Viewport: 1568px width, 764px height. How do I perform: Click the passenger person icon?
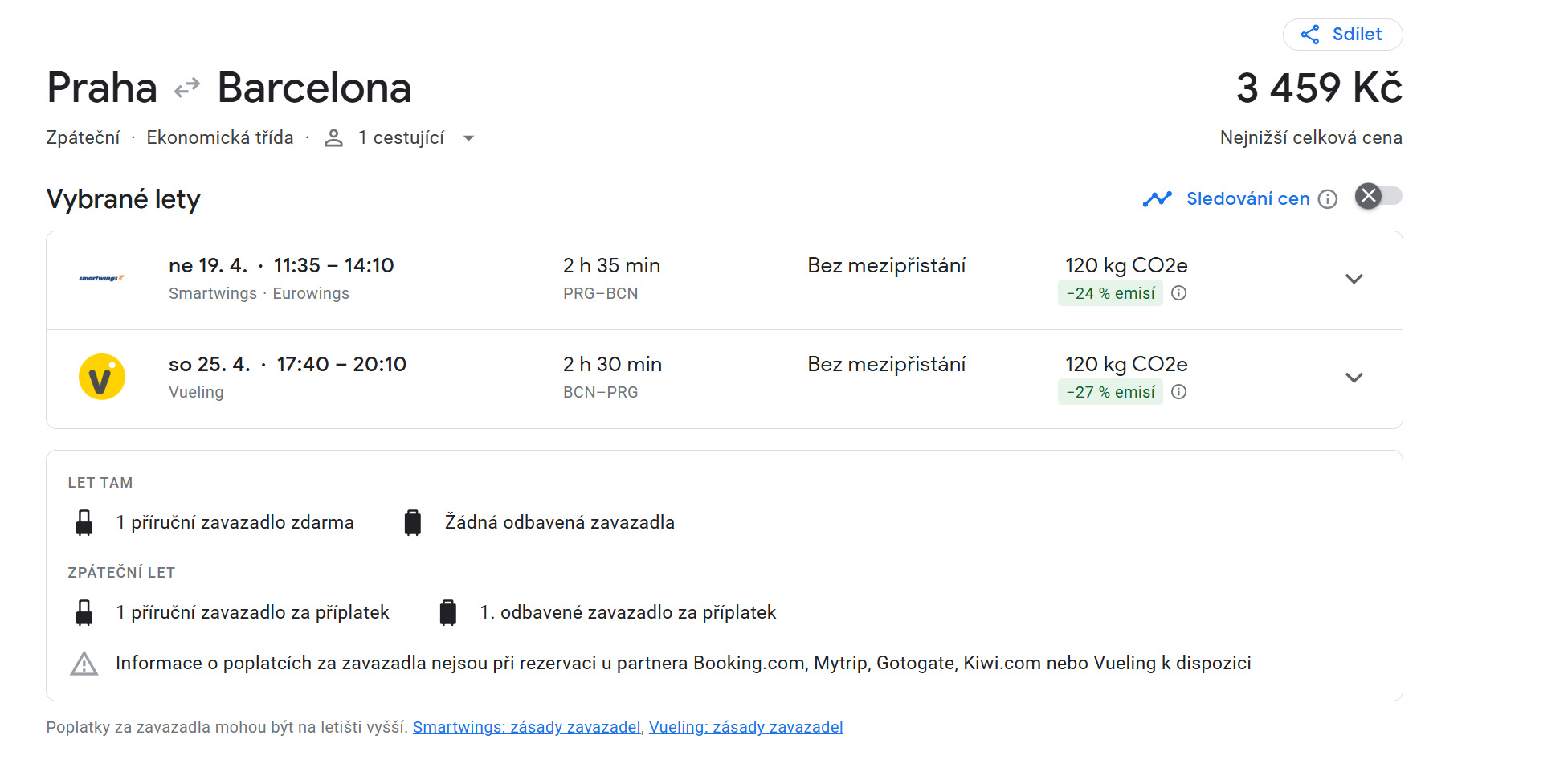click(x=333, y=138)
